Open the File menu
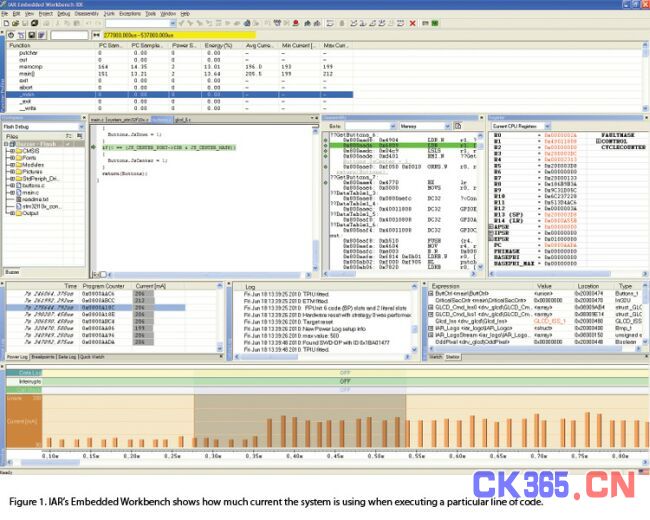The height and width of the screenshot is (520, 650). click(5, 14)
